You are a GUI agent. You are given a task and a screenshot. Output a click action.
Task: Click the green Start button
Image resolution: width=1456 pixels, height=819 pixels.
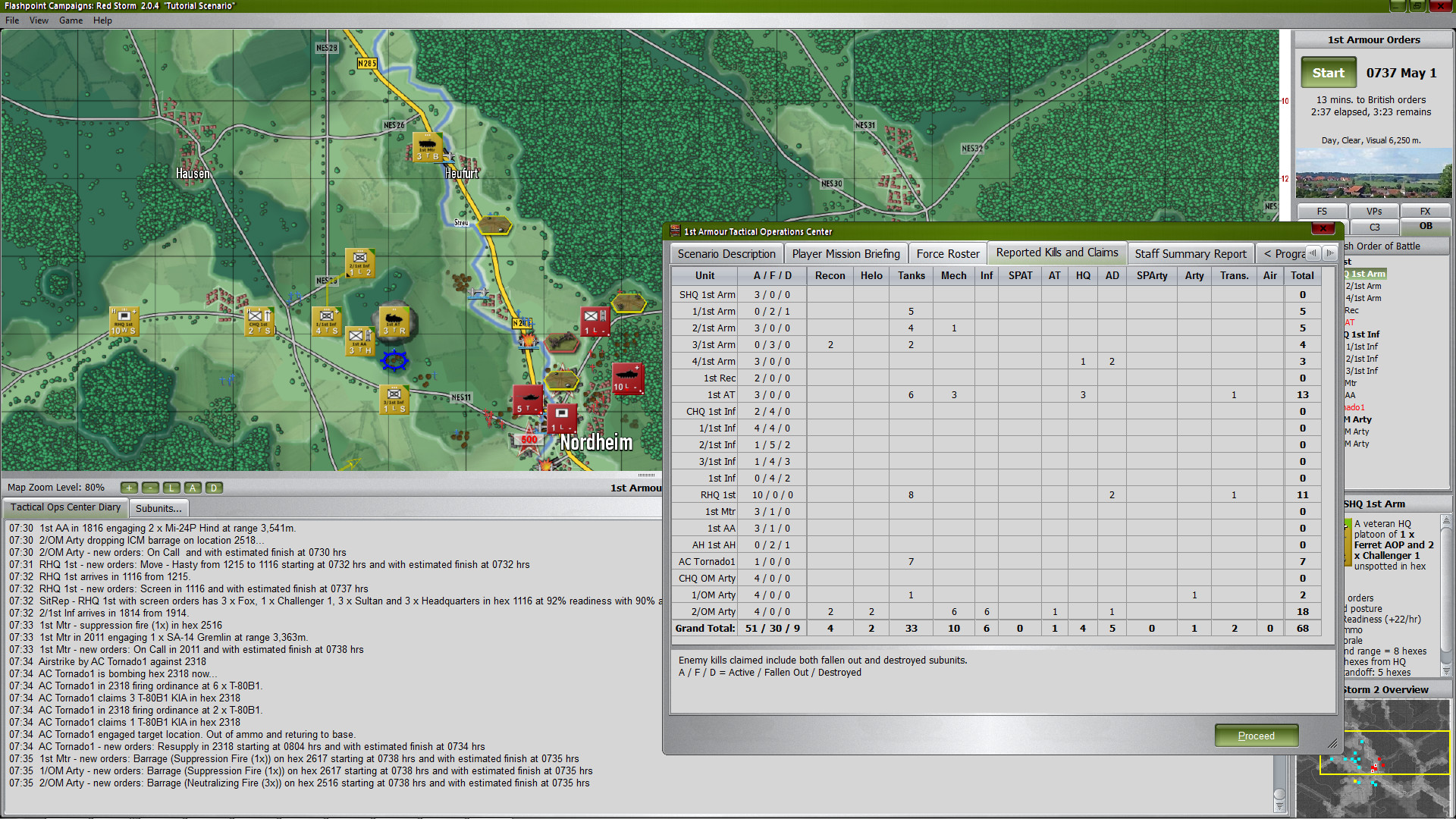(x=1329, y=73)
